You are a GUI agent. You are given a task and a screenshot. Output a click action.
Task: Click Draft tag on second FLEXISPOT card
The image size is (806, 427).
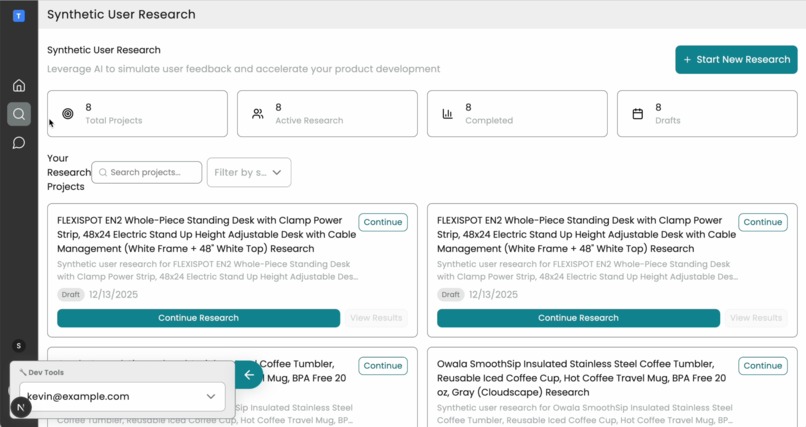(x=450, y=294)
